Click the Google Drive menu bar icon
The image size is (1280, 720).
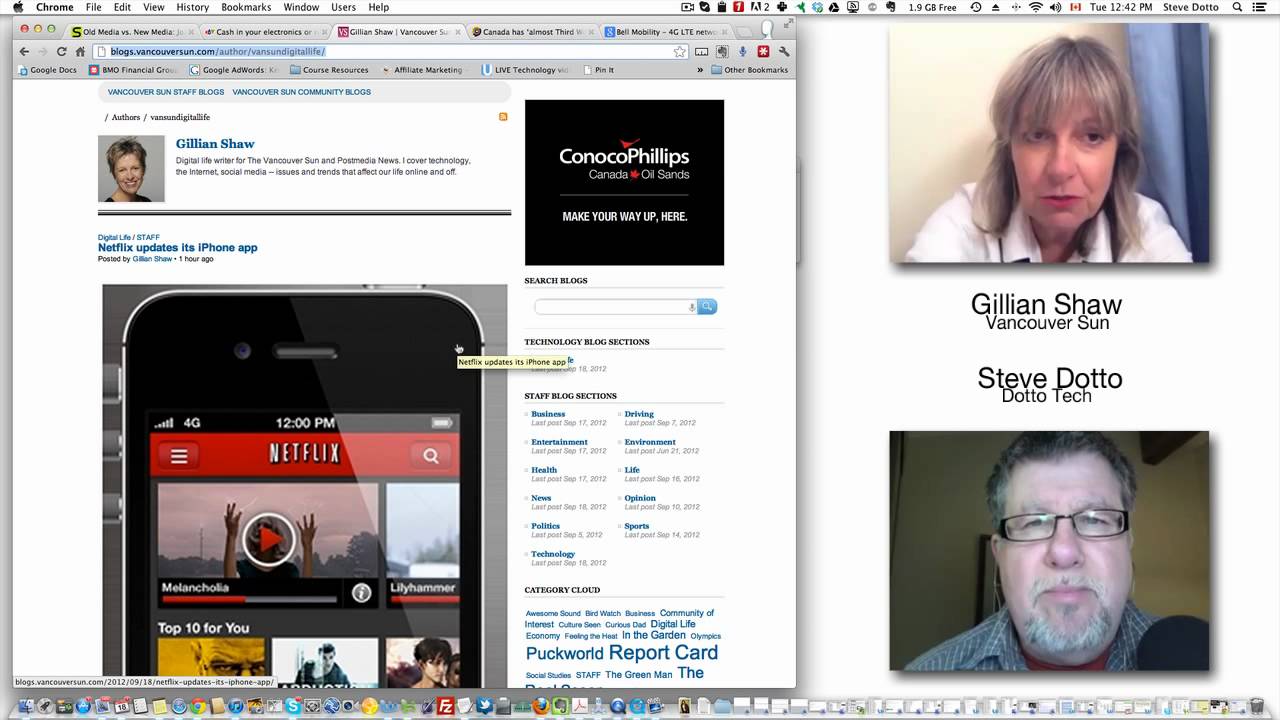coord(833,7)
